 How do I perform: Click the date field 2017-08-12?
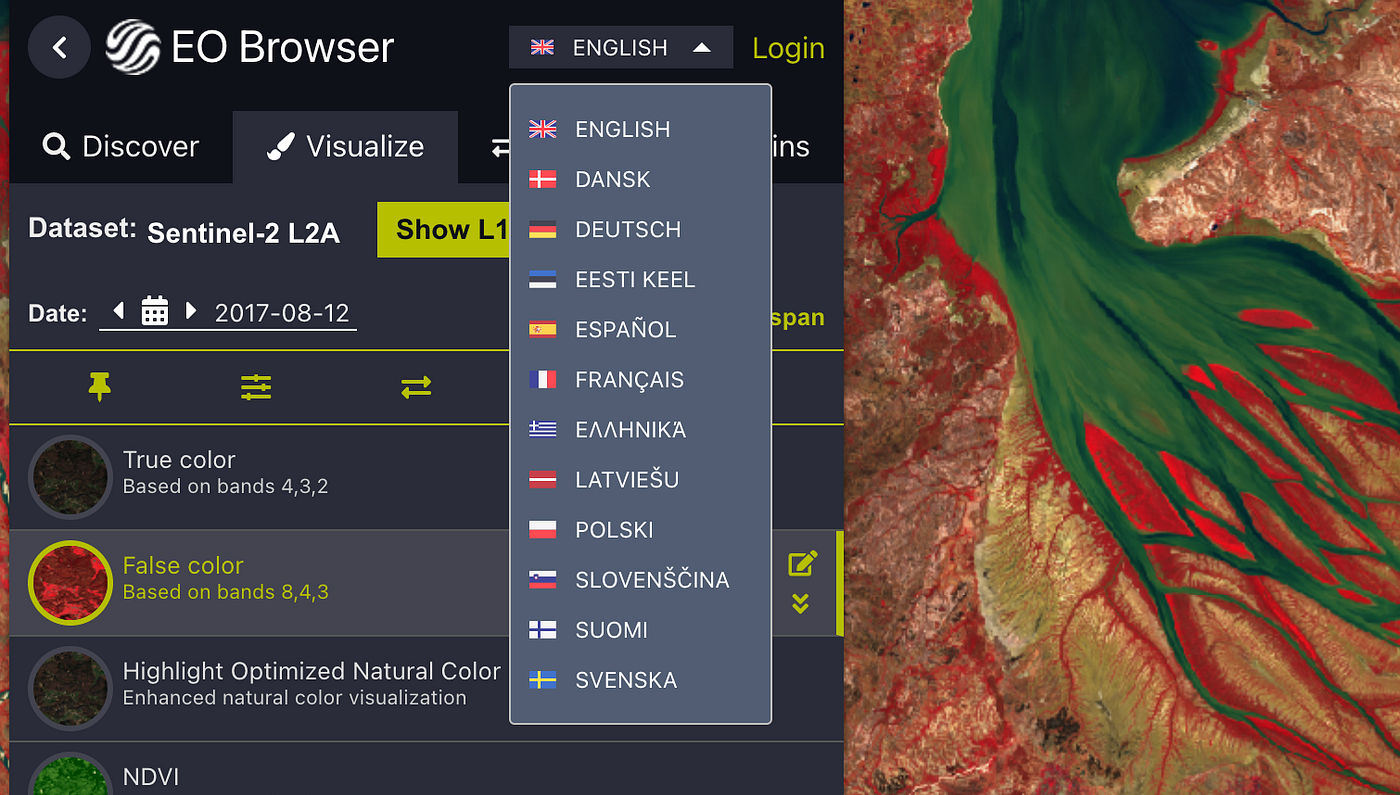pos(282,313)
